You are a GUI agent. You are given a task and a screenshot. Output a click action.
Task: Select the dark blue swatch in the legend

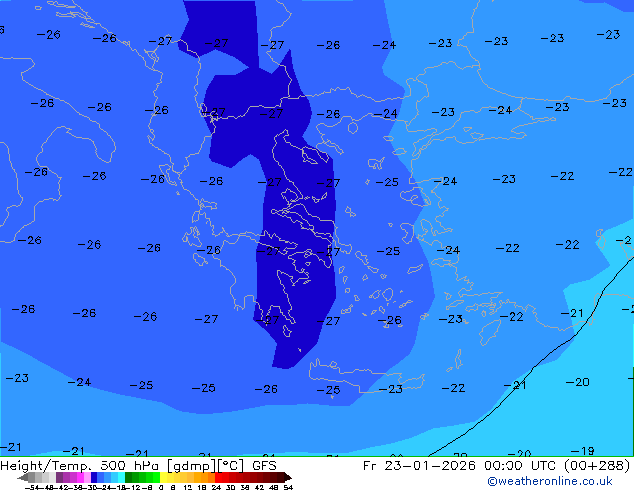coord(94,477)
